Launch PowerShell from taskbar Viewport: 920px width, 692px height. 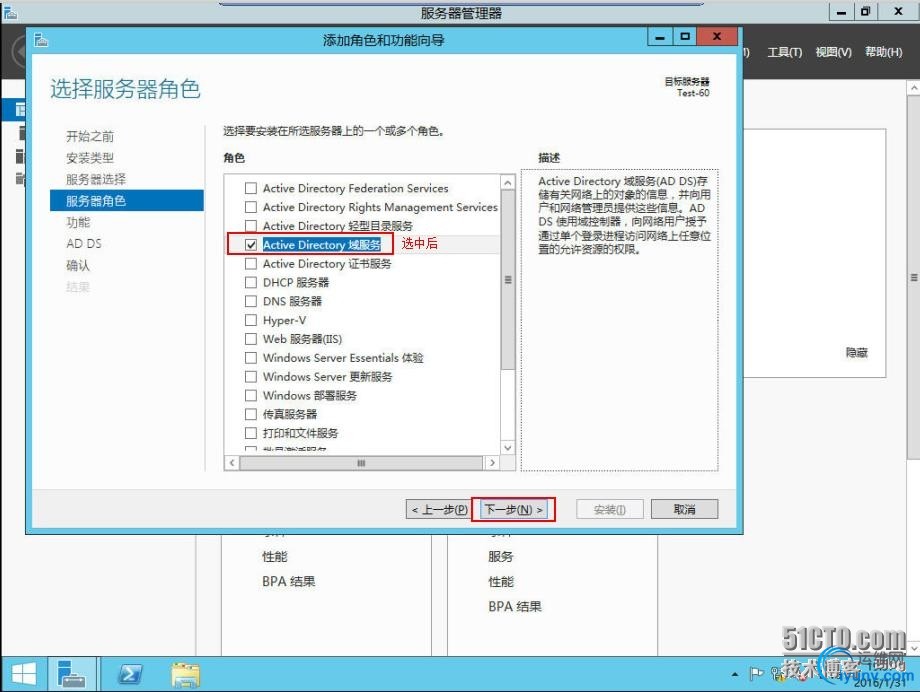[x=130, y=674]
